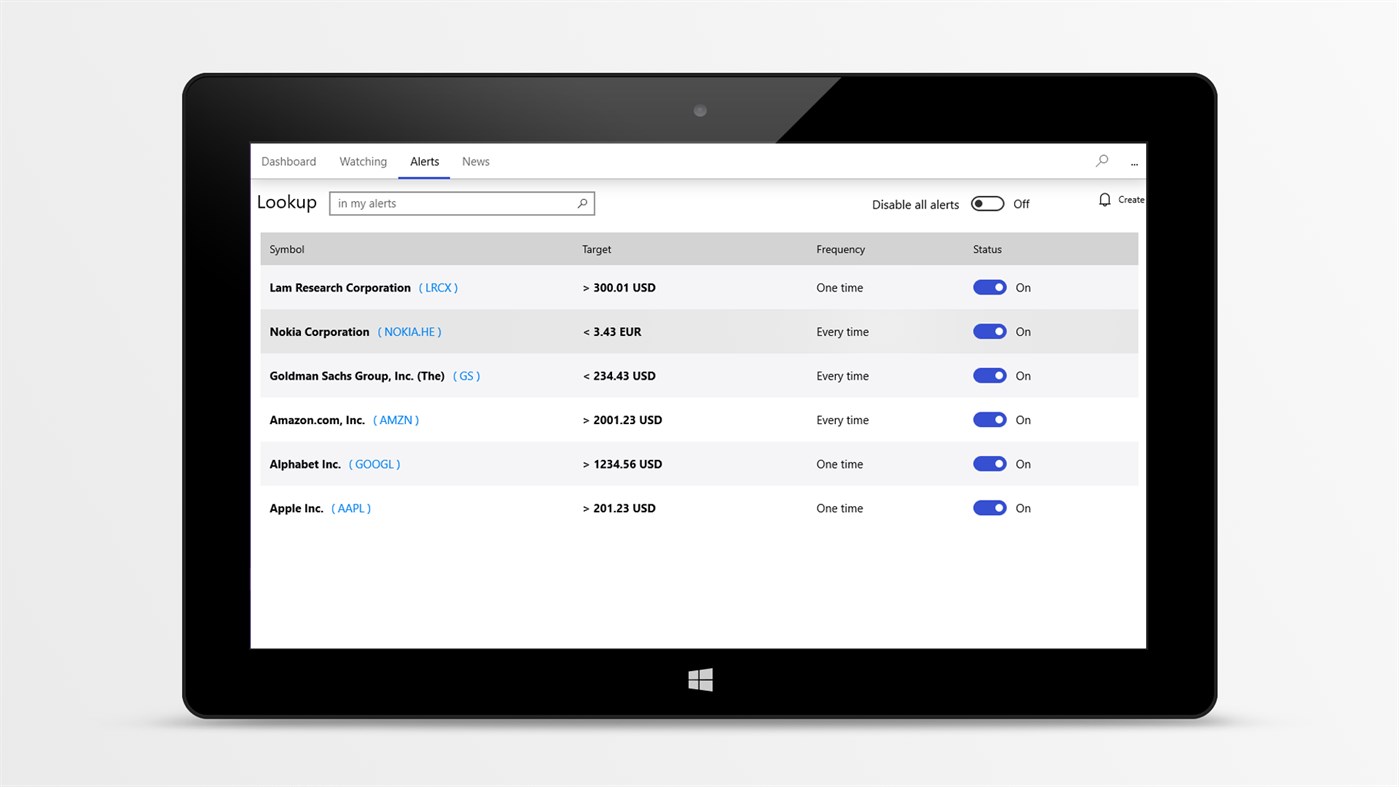Click the bell icon next to Create

point(1104,199)
